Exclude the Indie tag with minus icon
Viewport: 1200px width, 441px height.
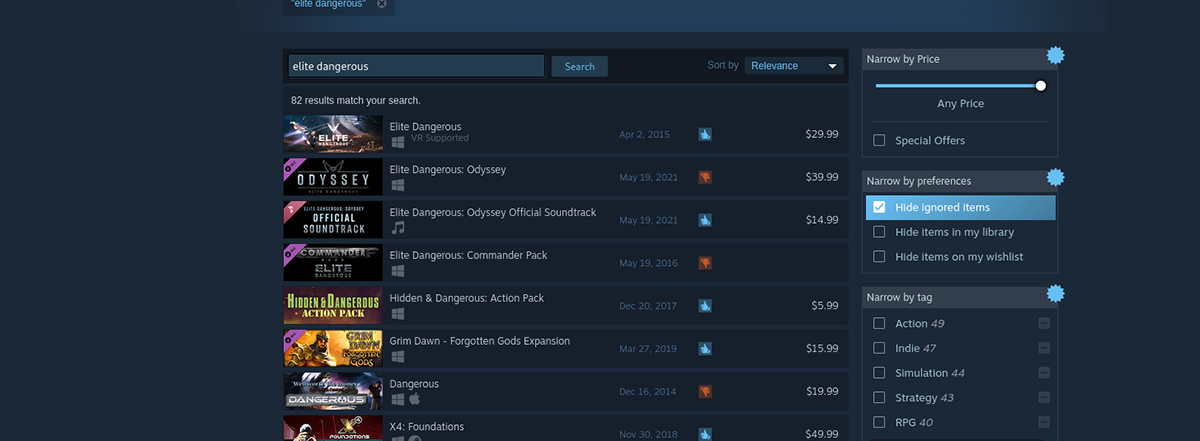(x=1043, y=348)
